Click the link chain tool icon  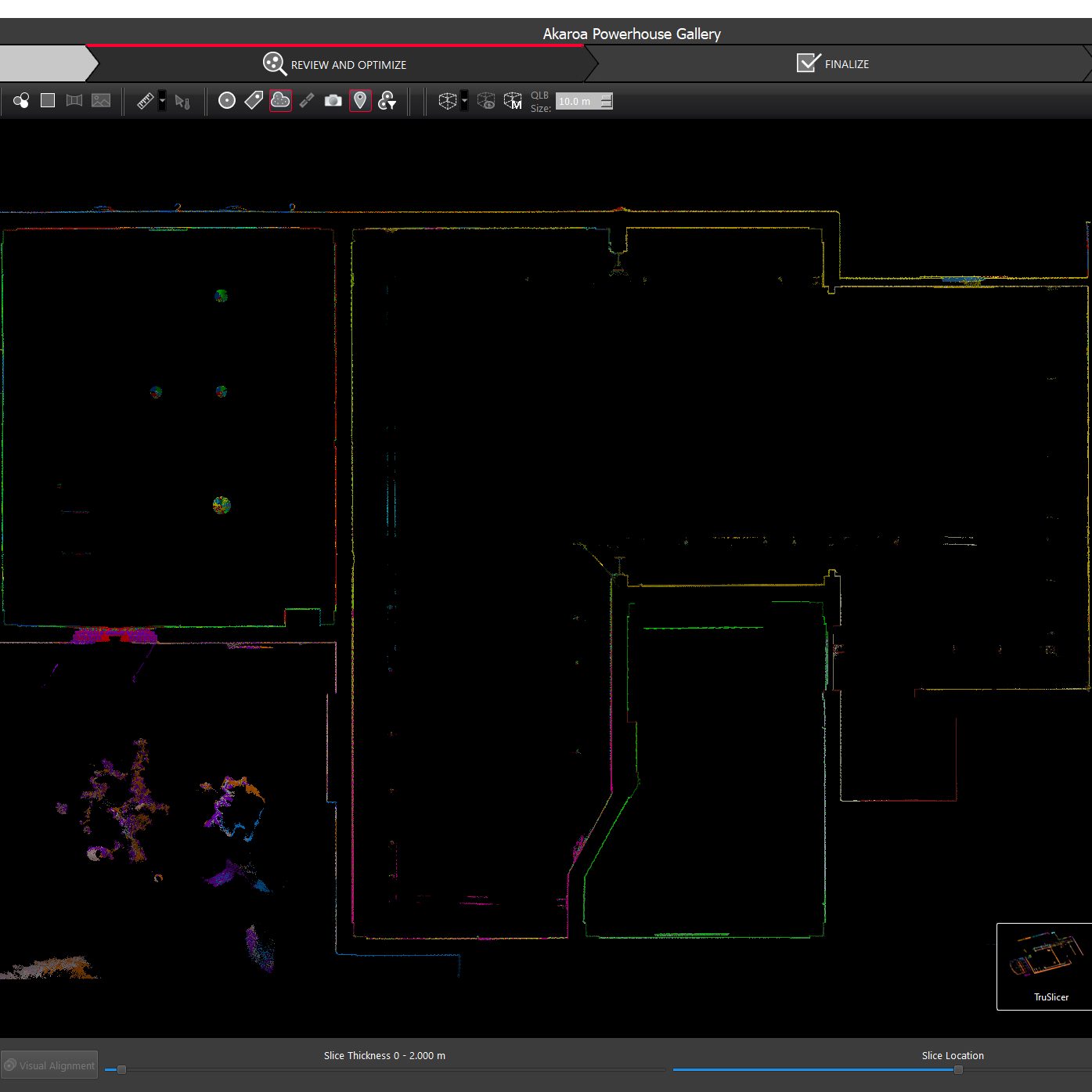click(307, 101)
